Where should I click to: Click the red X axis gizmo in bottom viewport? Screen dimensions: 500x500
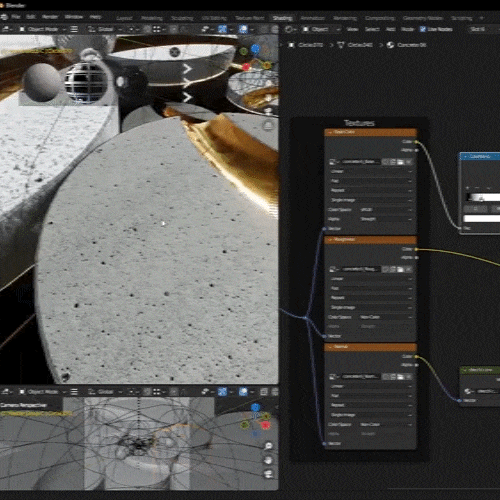(x=266, y=425)
